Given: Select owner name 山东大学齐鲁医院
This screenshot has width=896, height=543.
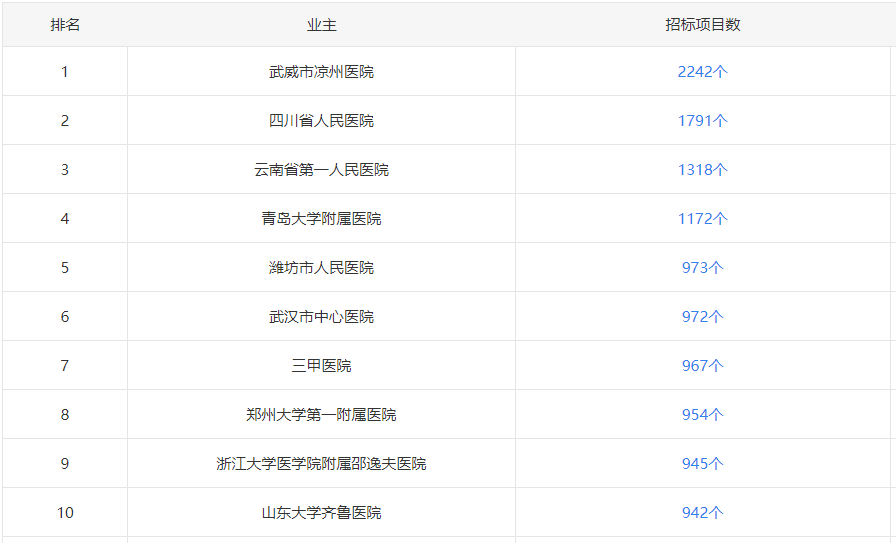Looking at the screenshot, I should pos(321,513).
